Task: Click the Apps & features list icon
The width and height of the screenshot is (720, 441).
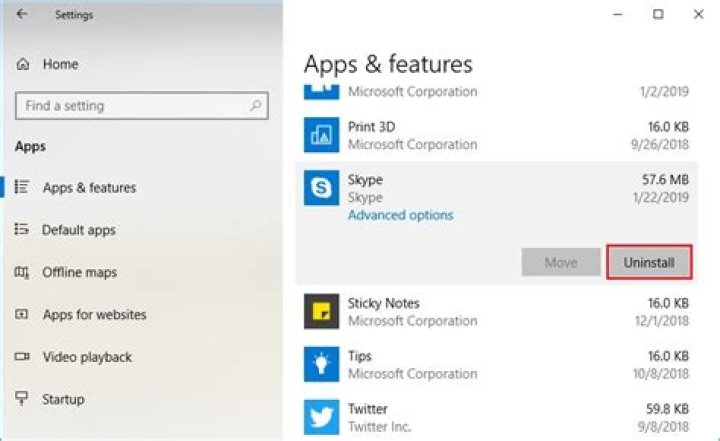Action: coord(22,187)
